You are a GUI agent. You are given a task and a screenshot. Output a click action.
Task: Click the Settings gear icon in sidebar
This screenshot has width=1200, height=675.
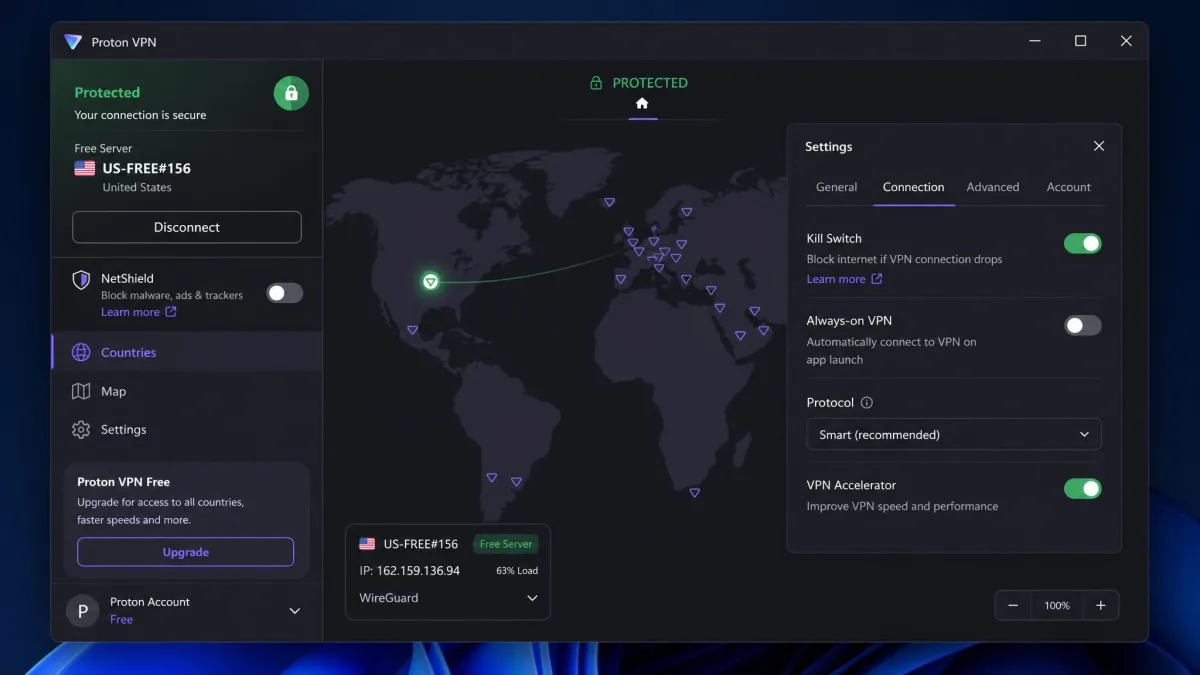click(81, 429)
